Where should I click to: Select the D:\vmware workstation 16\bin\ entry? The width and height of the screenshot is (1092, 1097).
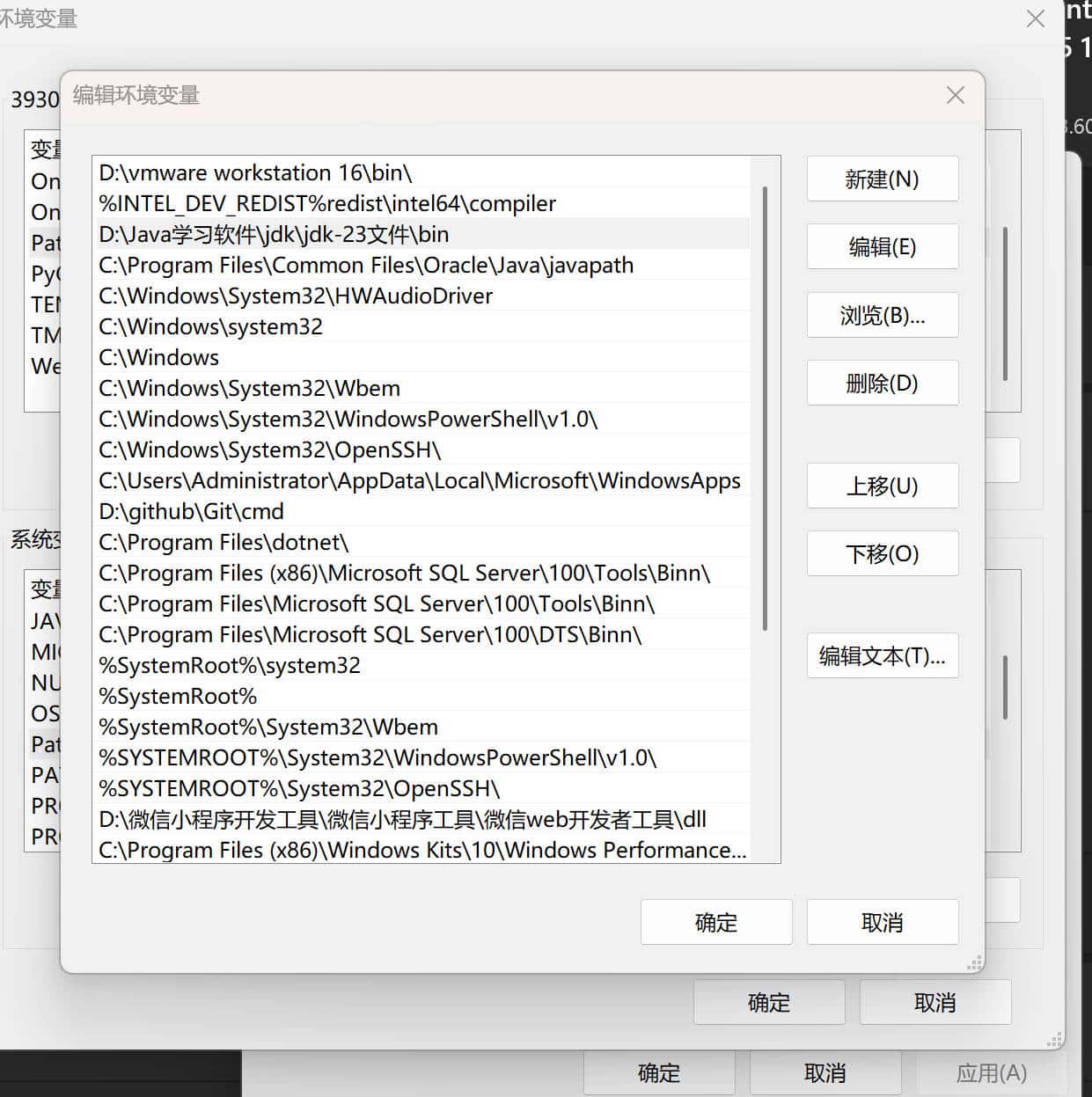pyautogui.click(x=422, y=172)
